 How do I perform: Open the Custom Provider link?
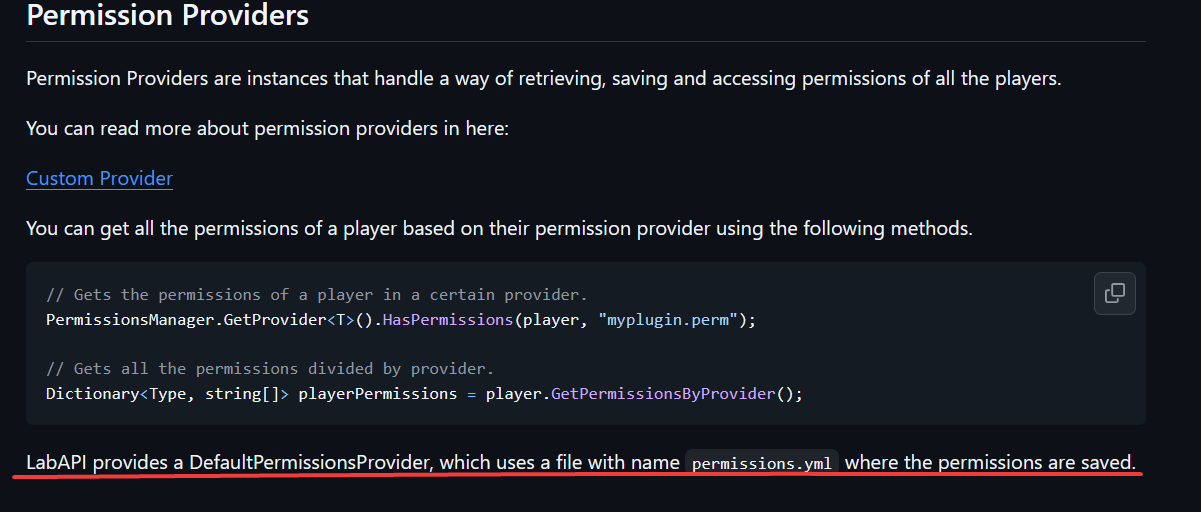coord(99,178)
